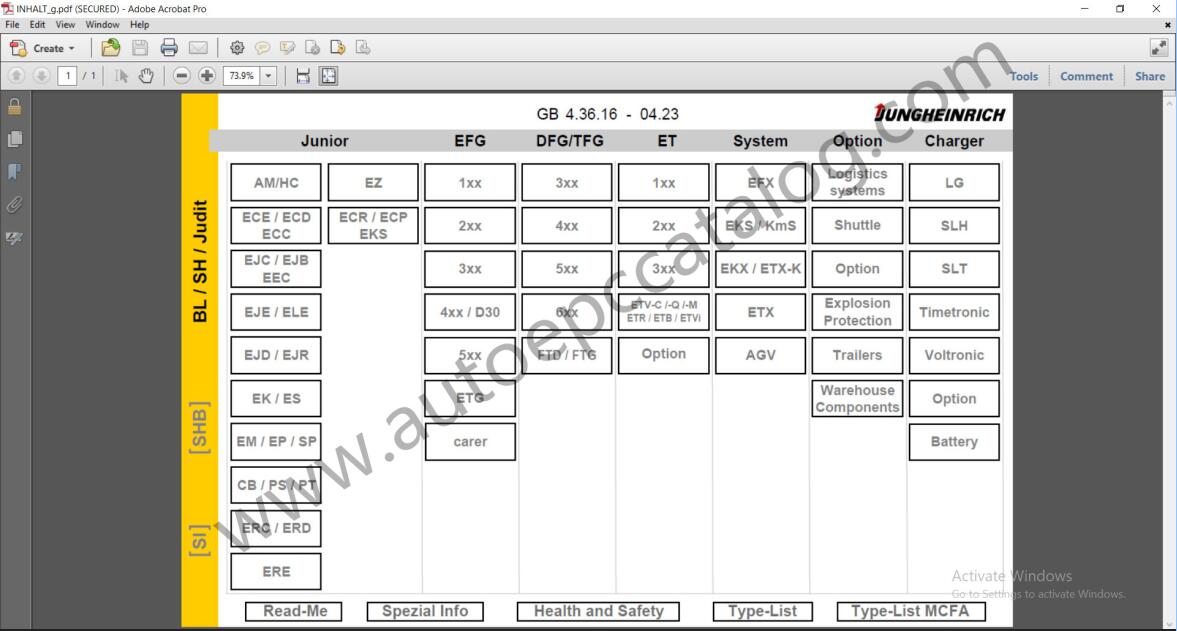Click the ETX system box

(x=760, y=312)
